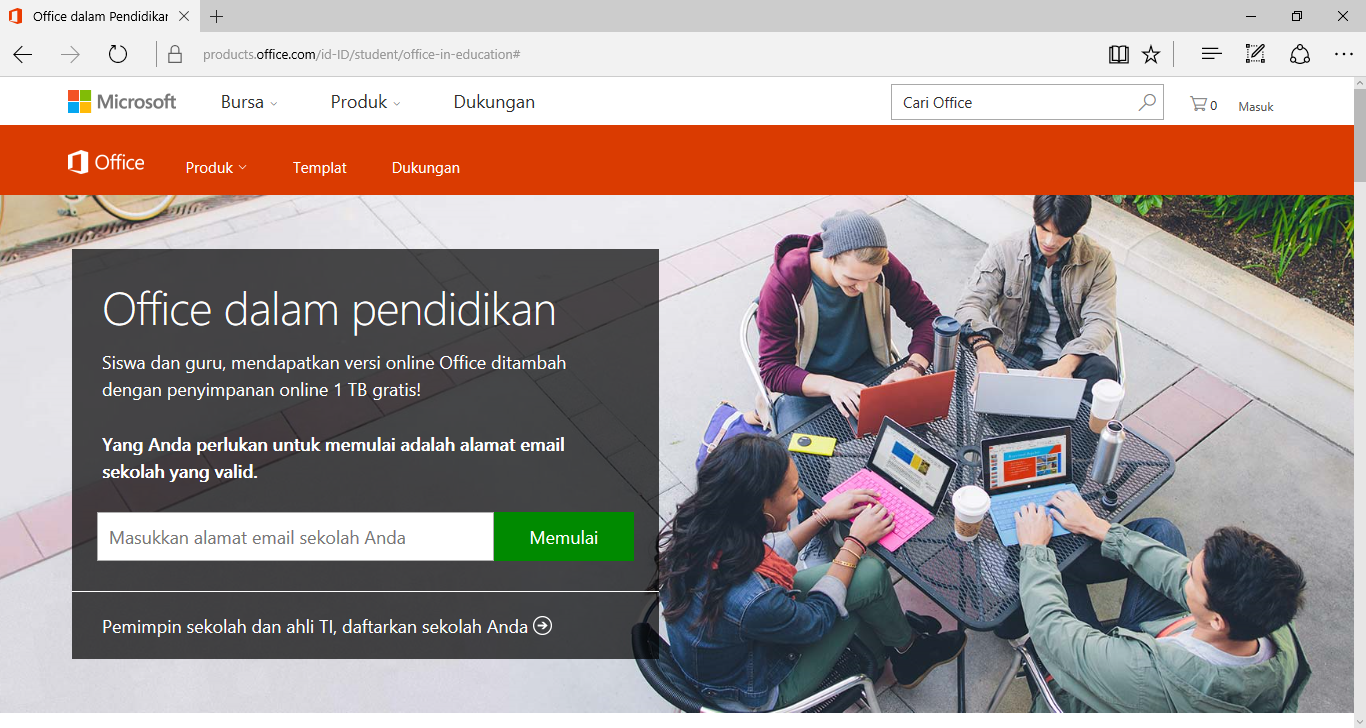Open the Edge More actions ellipsis menu

pyautogui.click(x=1344, y=54)
